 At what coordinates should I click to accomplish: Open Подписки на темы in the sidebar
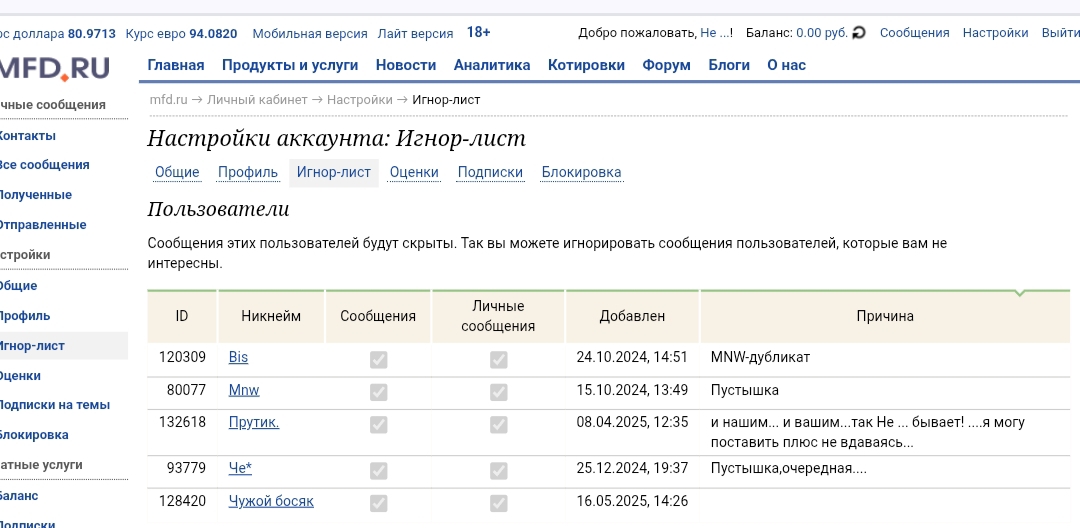point(54,405)
